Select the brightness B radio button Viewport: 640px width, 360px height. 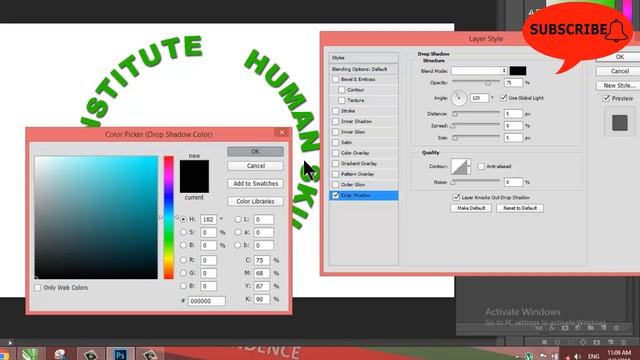183,245
